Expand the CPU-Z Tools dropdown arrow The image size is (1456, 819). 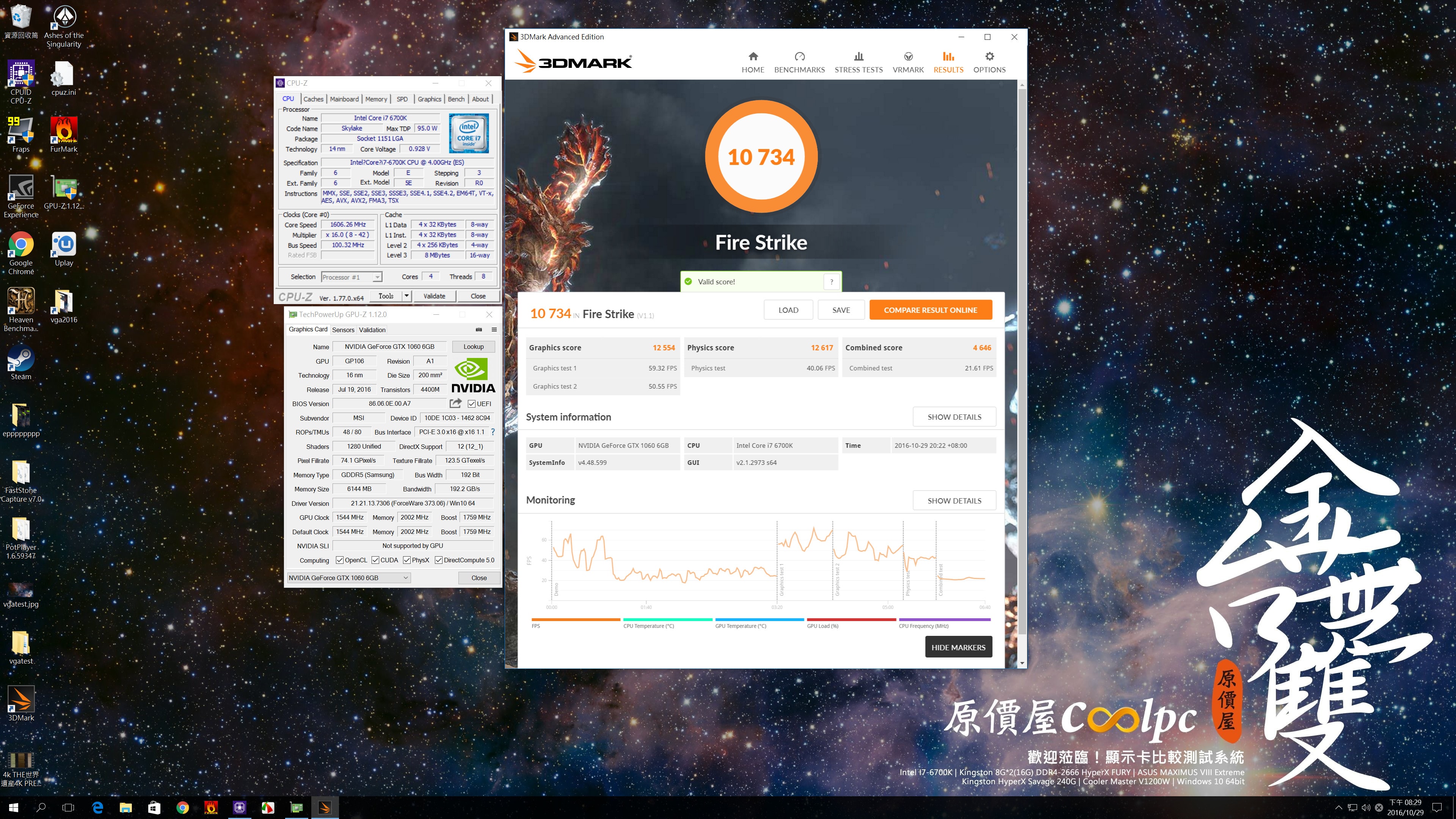pyautogui.click(x=406, y=296)
